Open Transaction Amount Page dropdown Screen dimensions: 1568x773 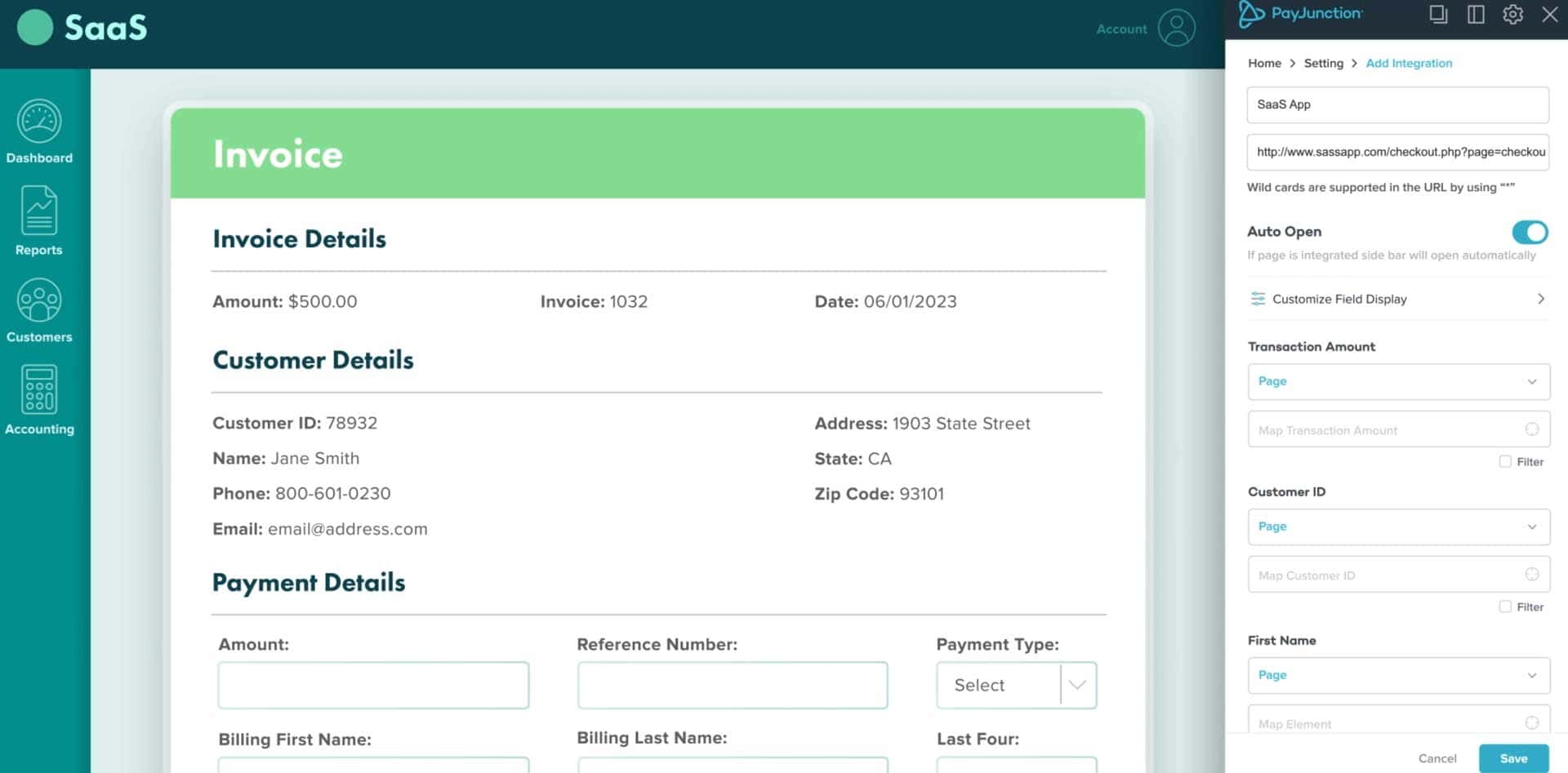point(1398,381)
